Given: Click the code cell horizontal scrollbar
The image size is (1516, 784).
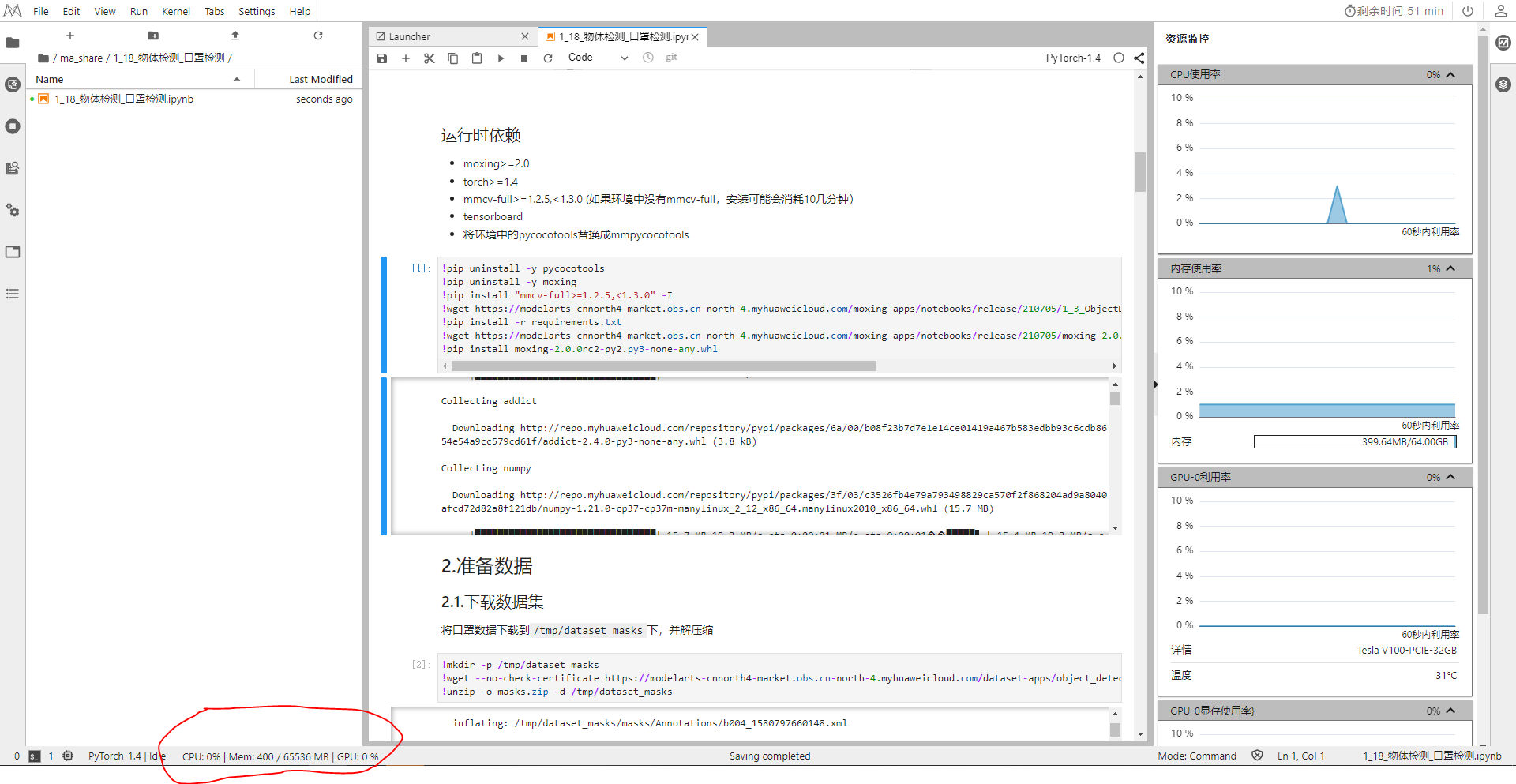Looking at the screenshot, I should (664, 366).
